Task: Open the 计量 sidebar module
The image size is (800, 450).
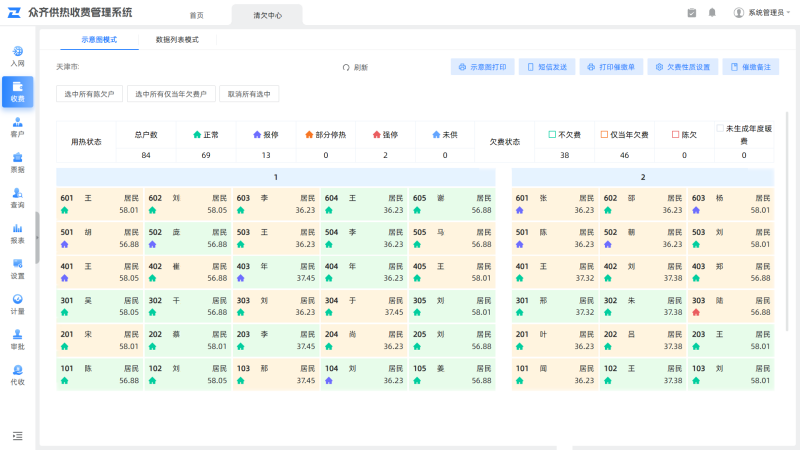Action: [17, 305]
